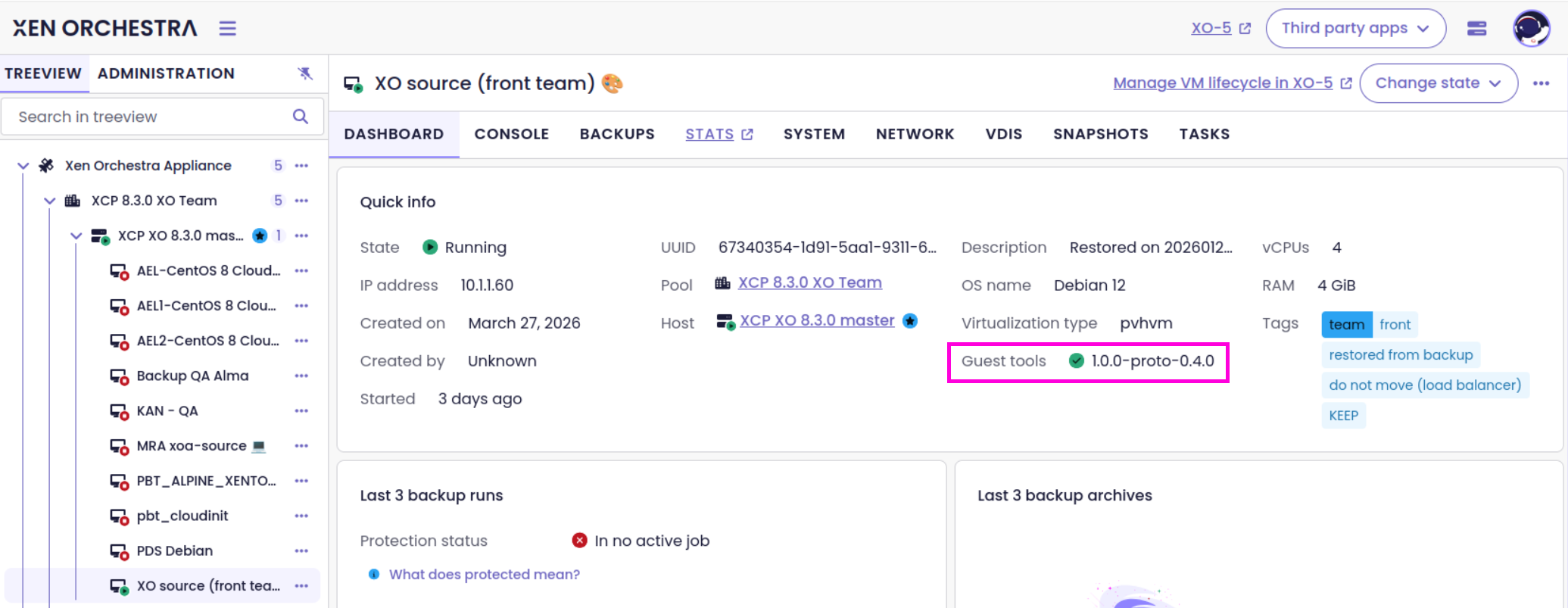
Task: Open options for XCP XO 8.3.0 master row
Action: point(301,235)
